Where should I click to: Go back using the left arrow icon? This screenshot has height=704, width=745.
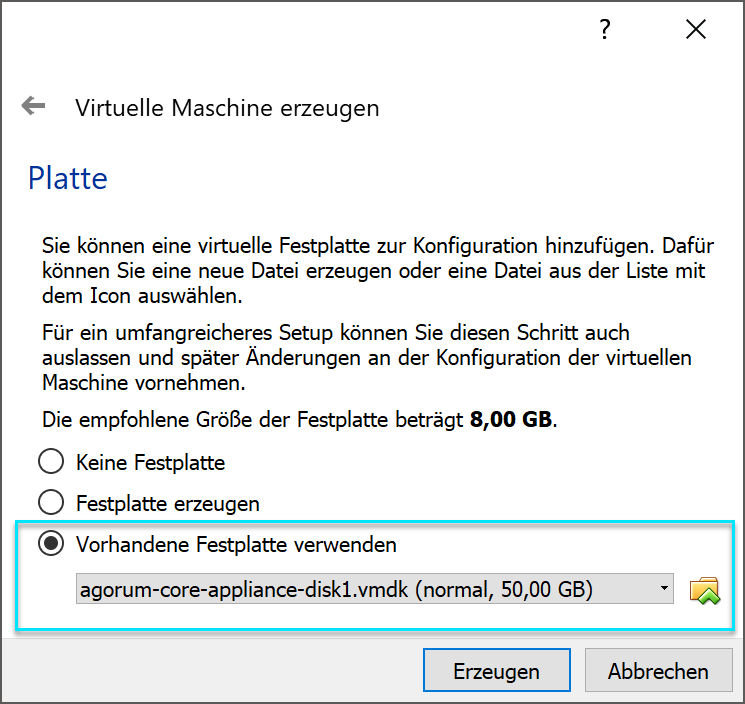33,105
